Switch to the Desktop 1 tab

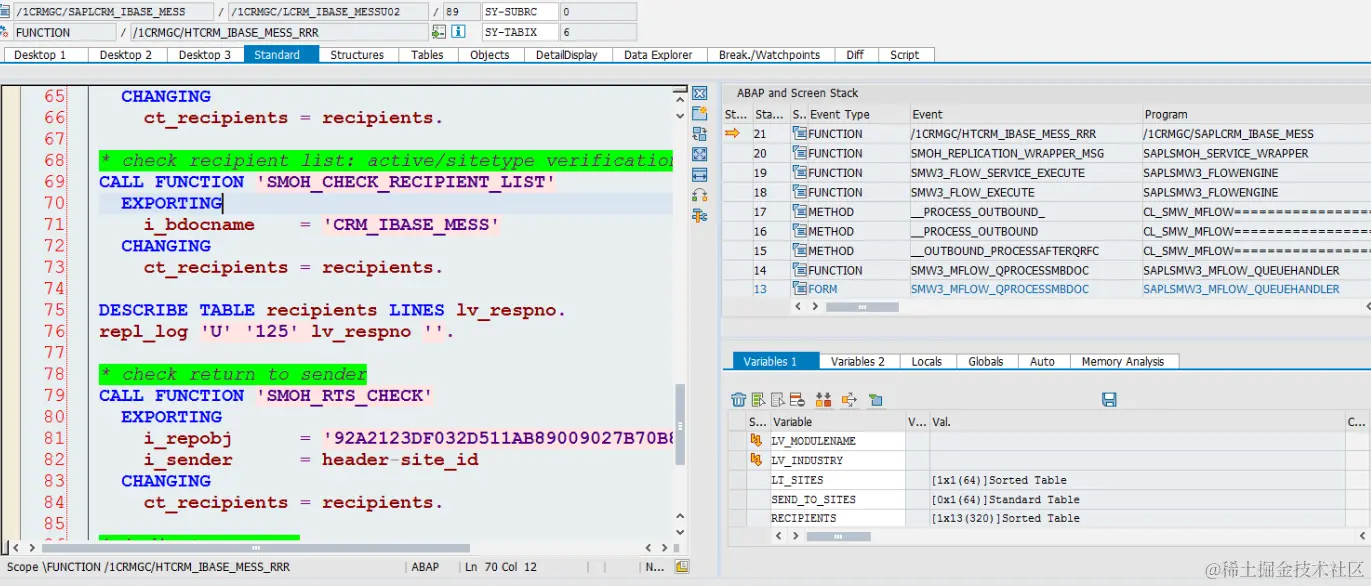tap(39, 55)
